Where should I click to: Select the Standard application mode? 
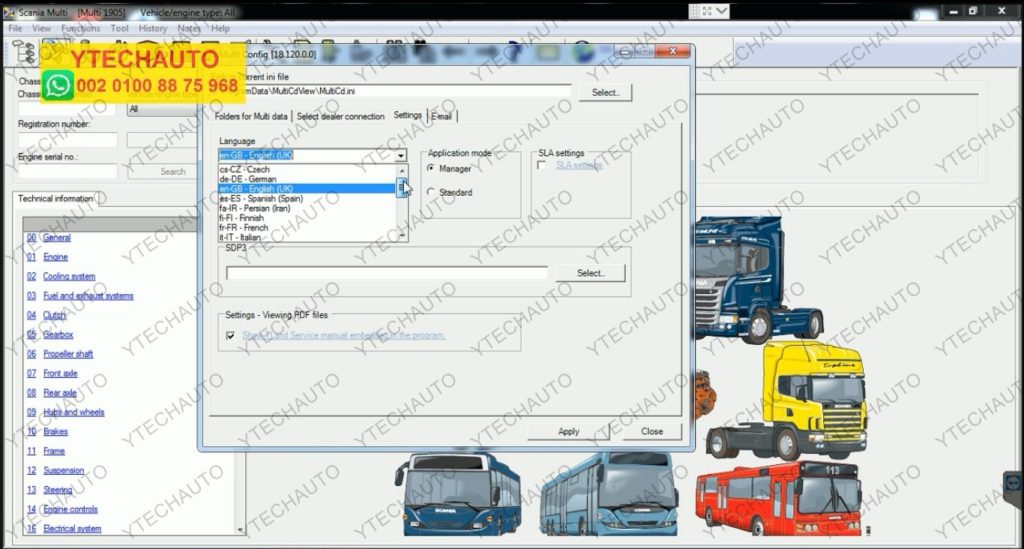pos(431,192)
